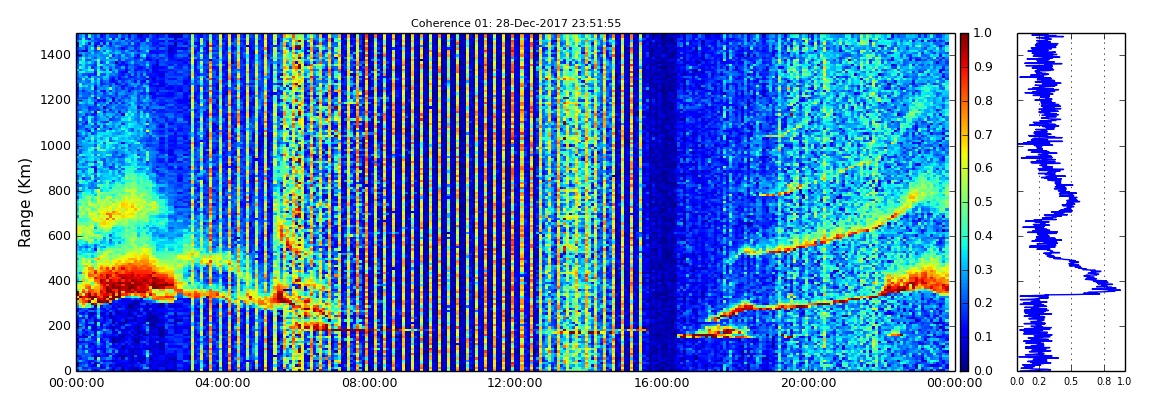Click the colorbar 0.3 value label

[x=981, y=270]
